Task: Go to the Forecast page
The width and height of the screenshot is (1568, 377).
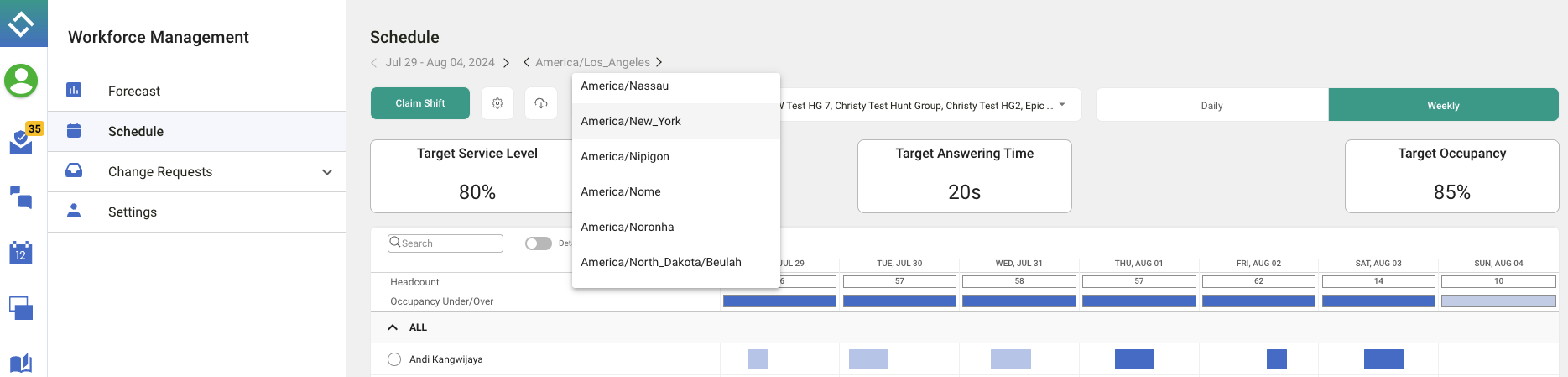Action: (134, 91)
